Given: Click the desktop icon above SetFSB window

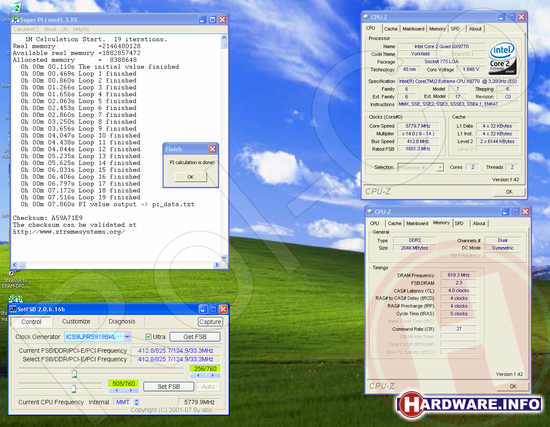Looking at the screenshot, I should [16, 299].
